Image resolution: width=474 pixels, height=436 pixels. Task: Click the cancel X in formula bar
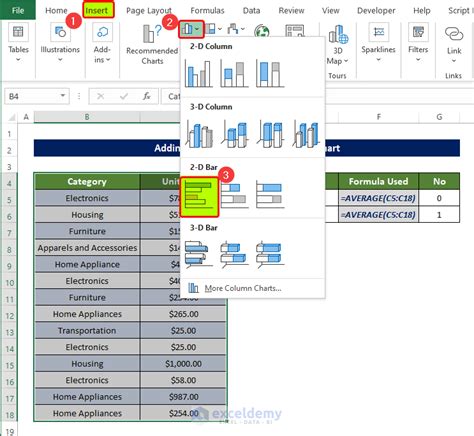point(100,96)
